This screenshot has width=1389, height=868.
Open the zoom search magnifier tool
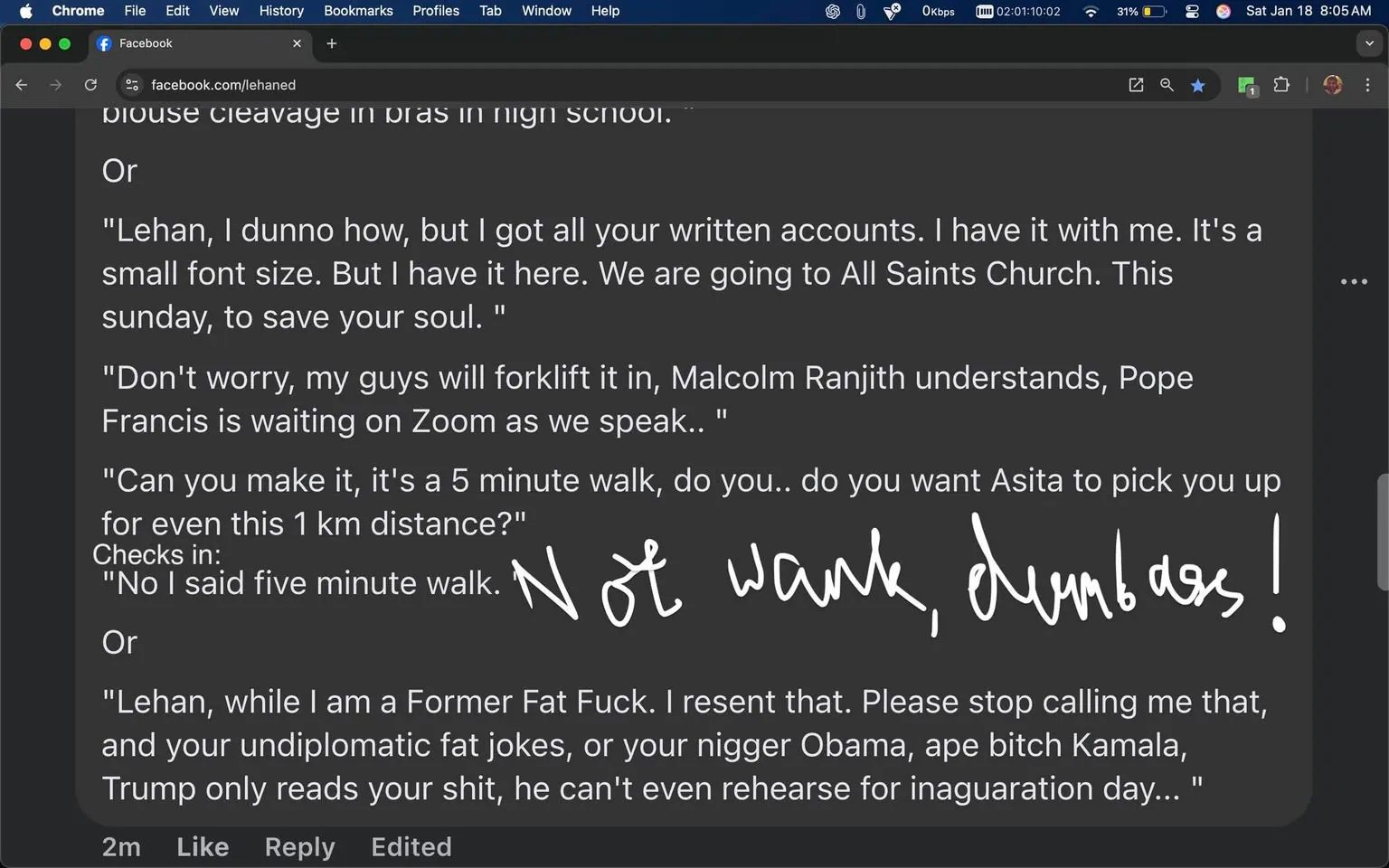pyautogui.click(x=1167, y=84)
